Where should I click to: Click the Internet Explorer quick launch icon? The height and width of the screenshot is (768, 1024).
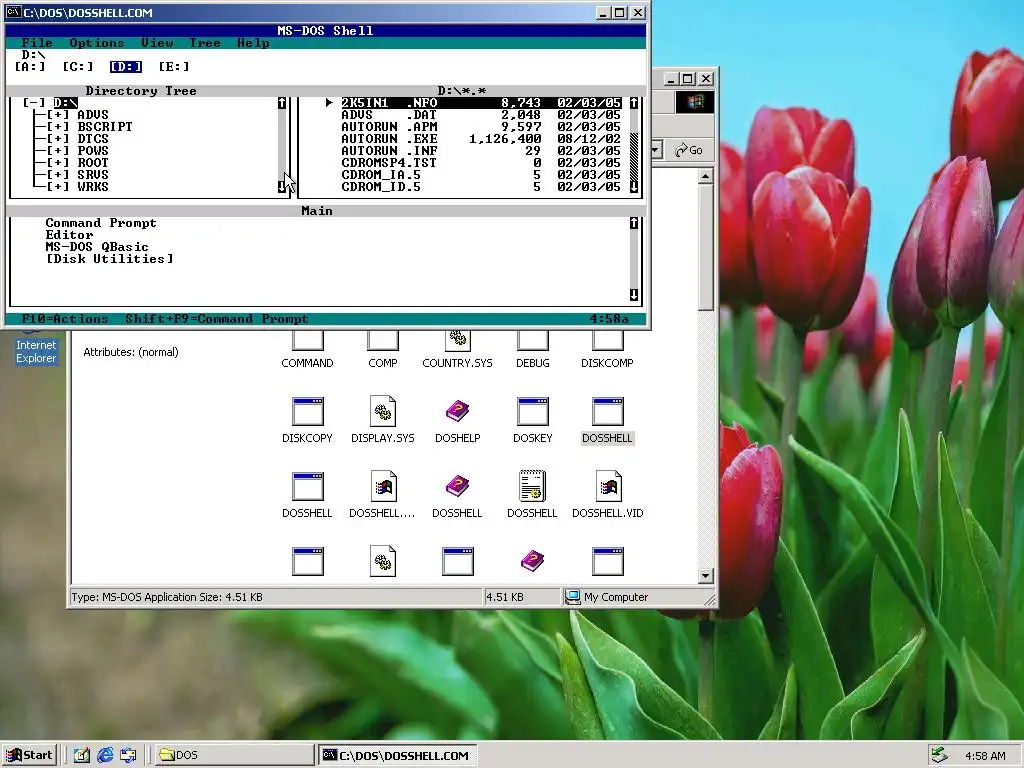[105, 756]
